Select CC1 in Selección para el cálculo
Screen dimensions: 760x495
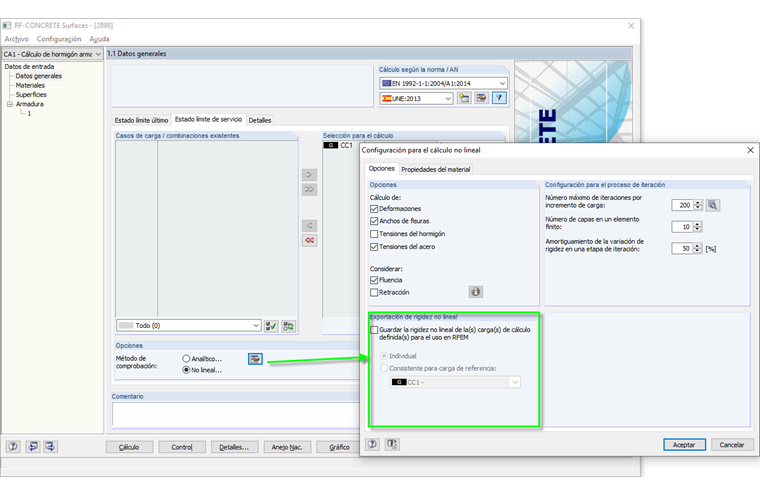tap(340, 145)
